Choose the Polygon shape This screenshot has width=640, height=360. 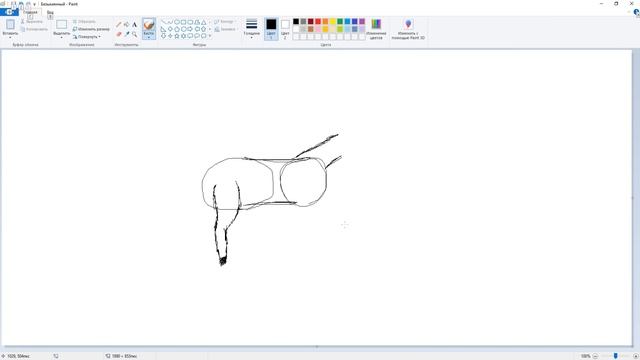197,22
